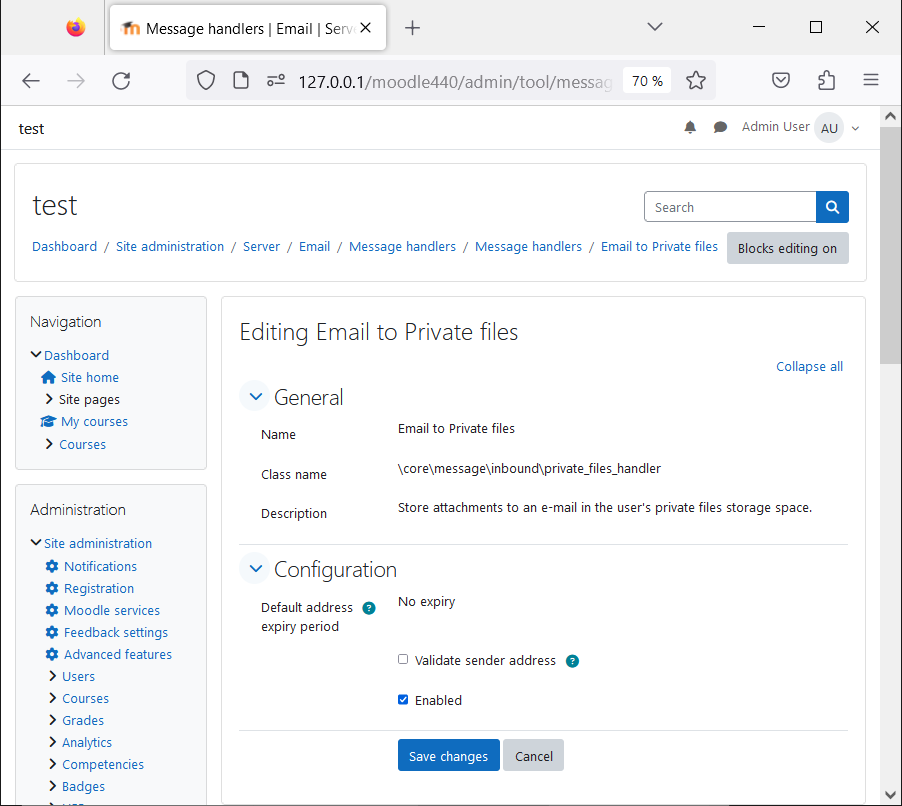
Task: Open the messaging speech bubble icon
Action: 720,127
